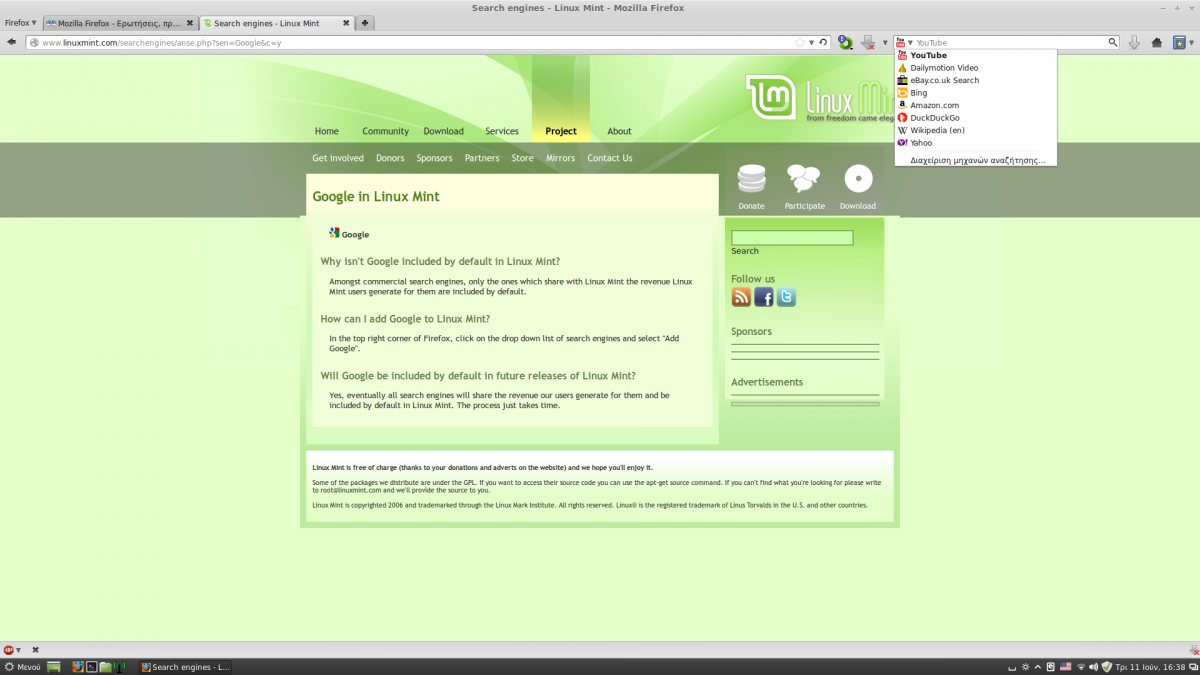Open the Bookmarks menu toolbar icon
This screenshot has height=675, width=1200.
click(1179, 42)
